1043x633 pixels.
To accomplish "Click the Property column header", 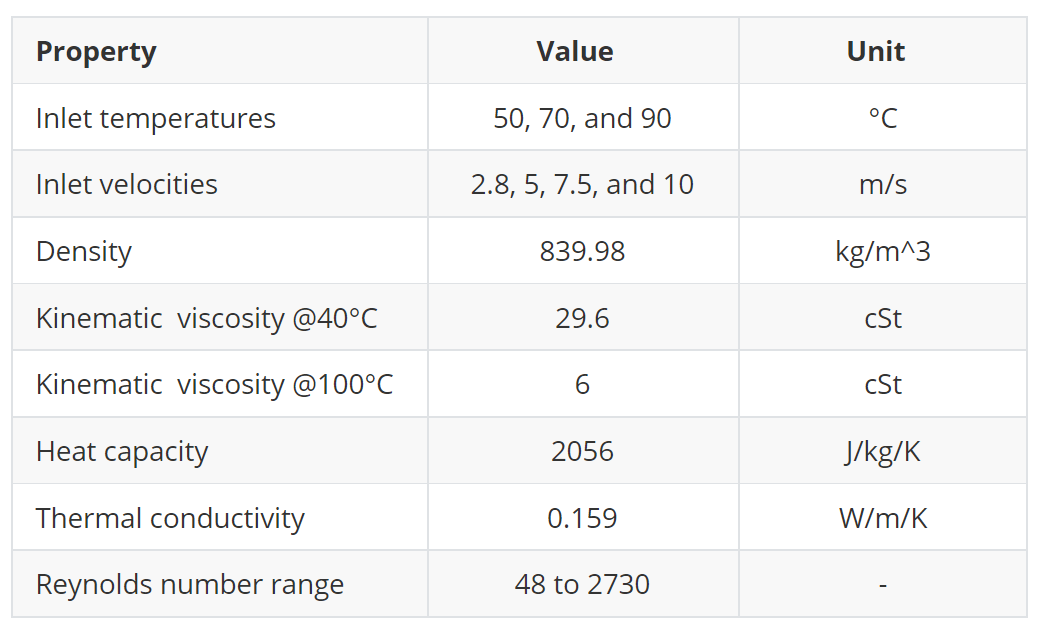I will click(x=96, y=52).
